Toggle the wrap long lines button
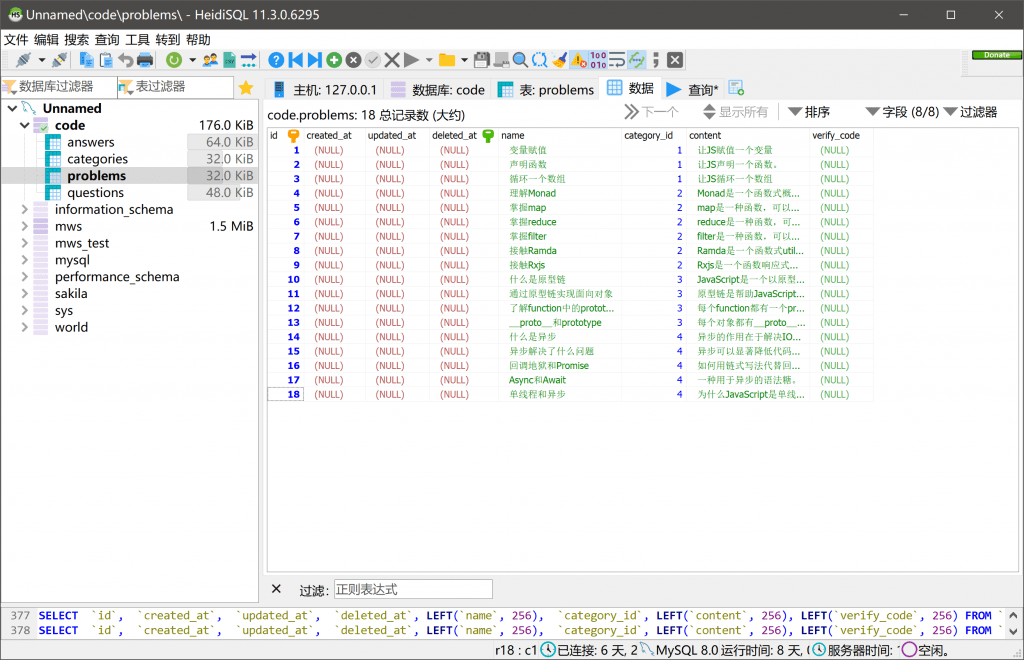Screen dimensions: 1024x660 coord(617,60)
